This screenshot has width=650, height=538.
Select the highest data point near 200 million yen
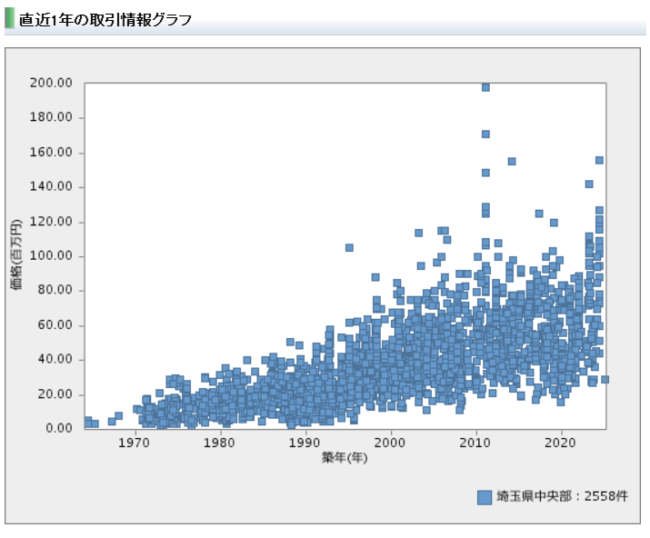point(485,87)
